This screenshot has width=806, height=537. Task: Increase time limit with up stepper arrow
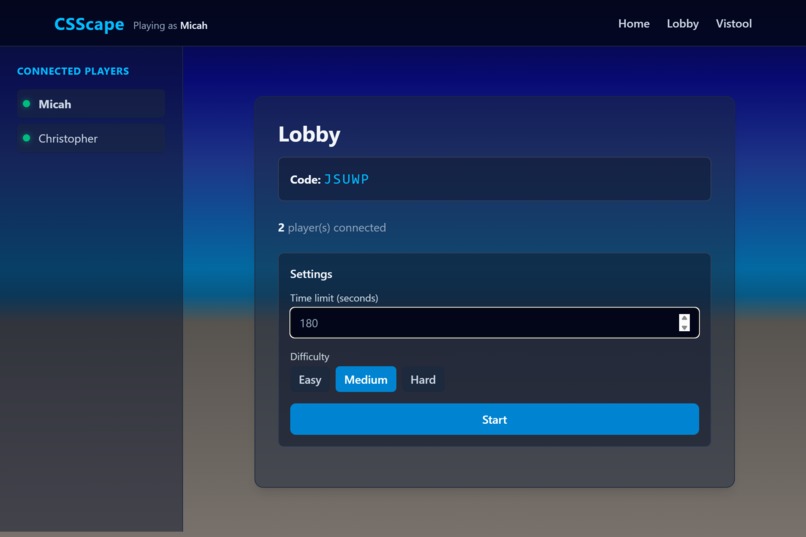tap(684, 318)
